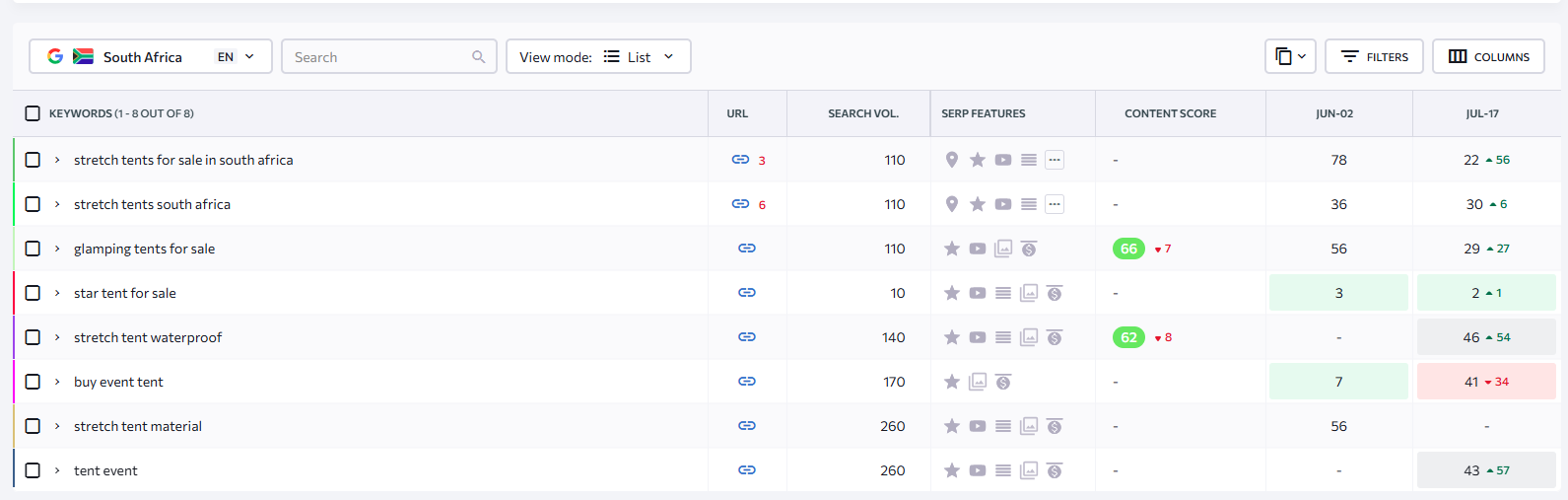Click URL link icon for stretch tent waterproof

pos(746,337)
